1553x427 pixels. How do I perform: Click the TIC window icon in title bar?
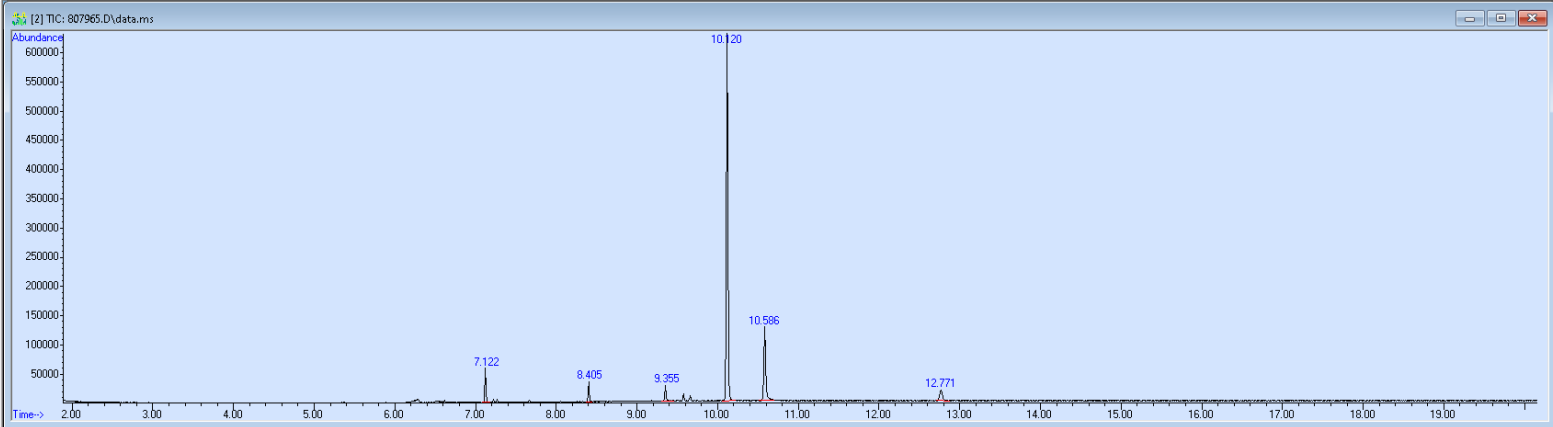click(19, 19)
